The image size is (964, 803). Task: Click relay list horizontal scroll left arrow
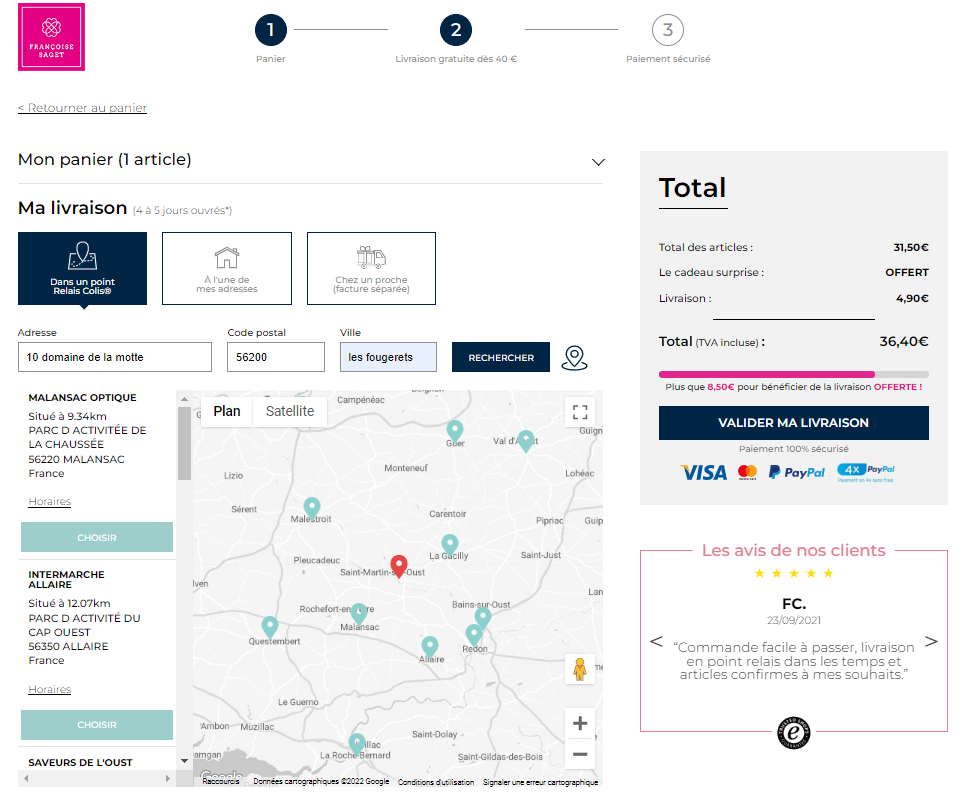click(26, 778)
